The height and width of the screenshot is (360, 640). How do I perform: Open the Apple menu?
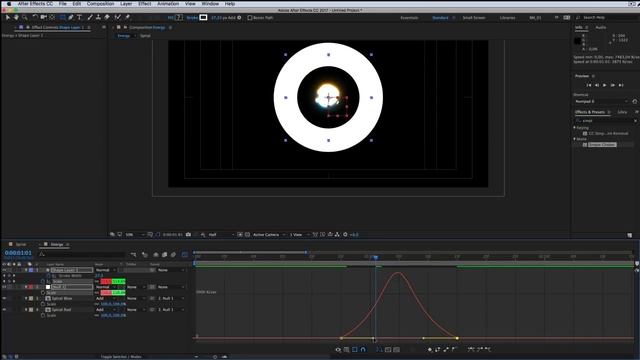[x=9, y=4]
